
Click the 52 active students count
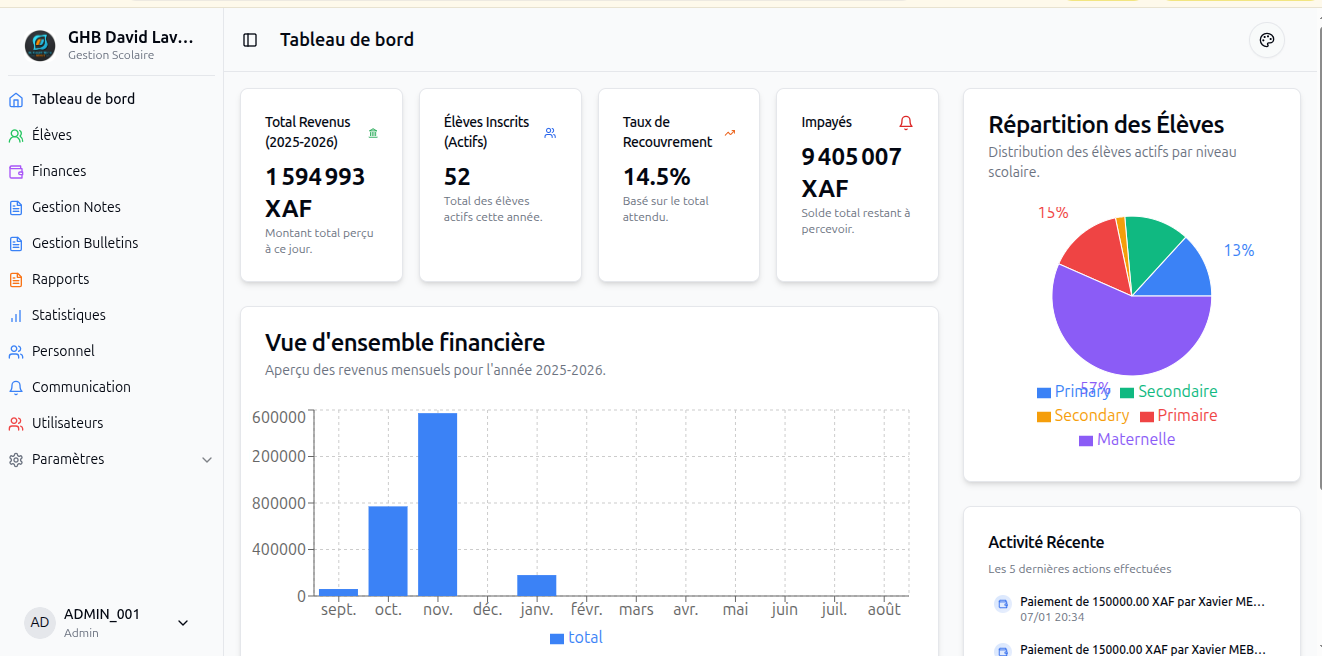[x=457, y=177]
